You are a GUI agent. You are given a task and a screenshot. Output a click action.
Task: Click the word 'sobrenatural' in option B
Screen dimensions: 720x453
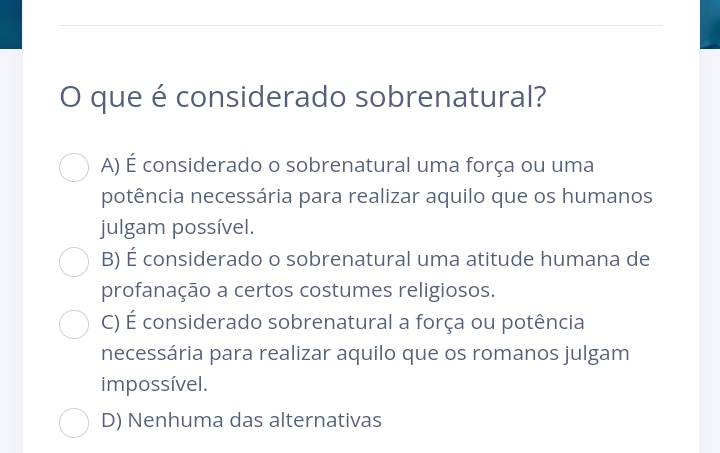(x=349, y=259)
